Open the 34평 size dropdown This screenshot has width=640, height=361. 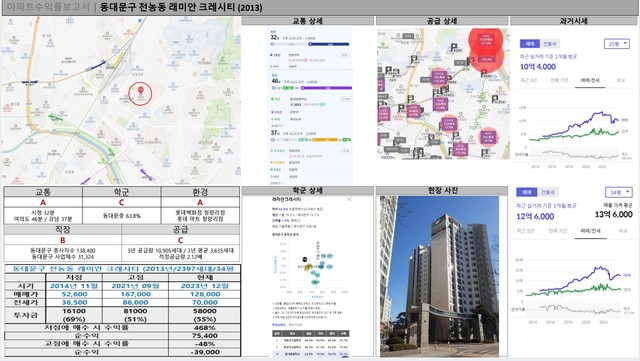618,192
